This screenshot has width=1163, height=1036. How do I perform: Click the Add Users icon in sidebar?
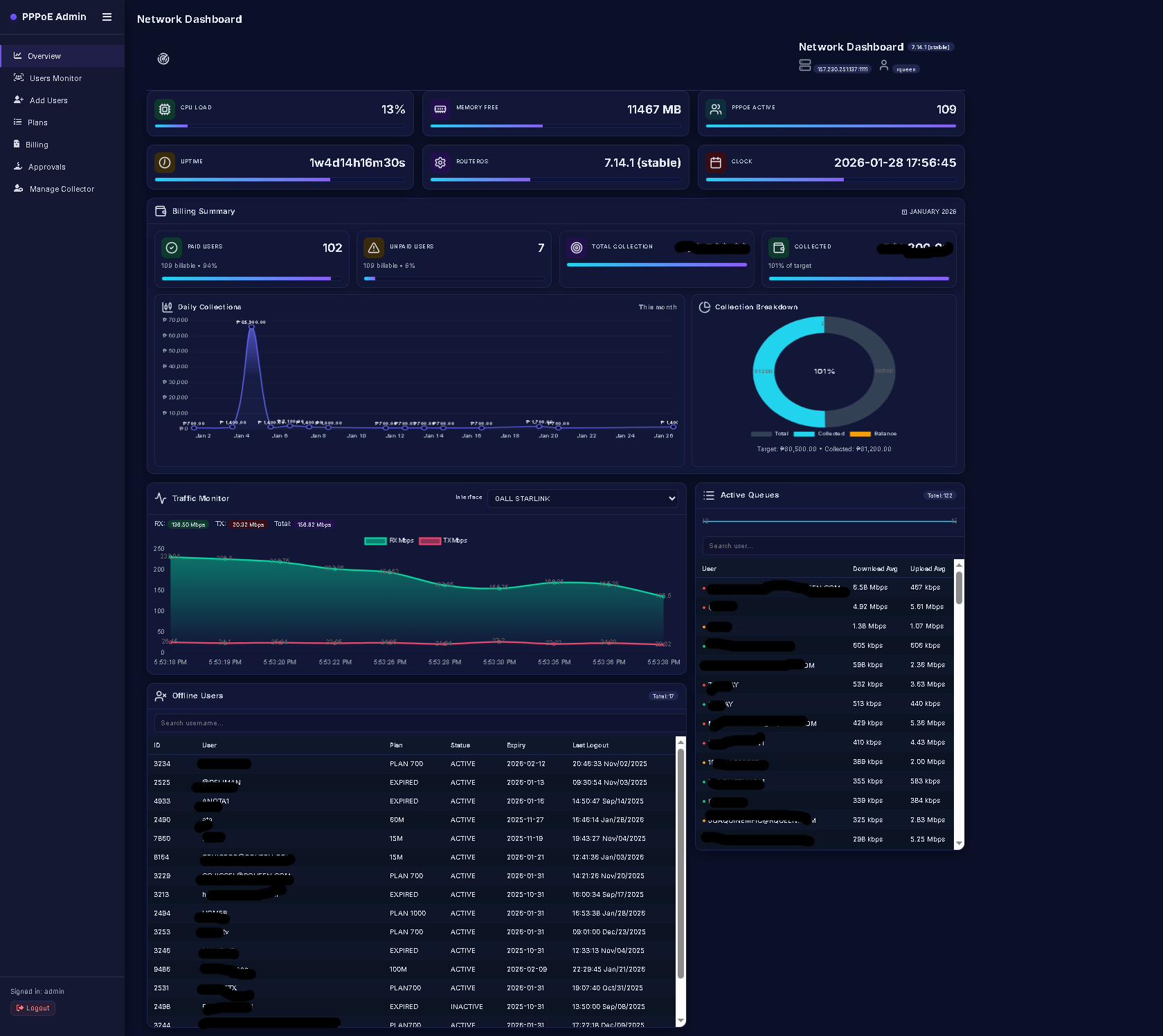pos(18,100)
